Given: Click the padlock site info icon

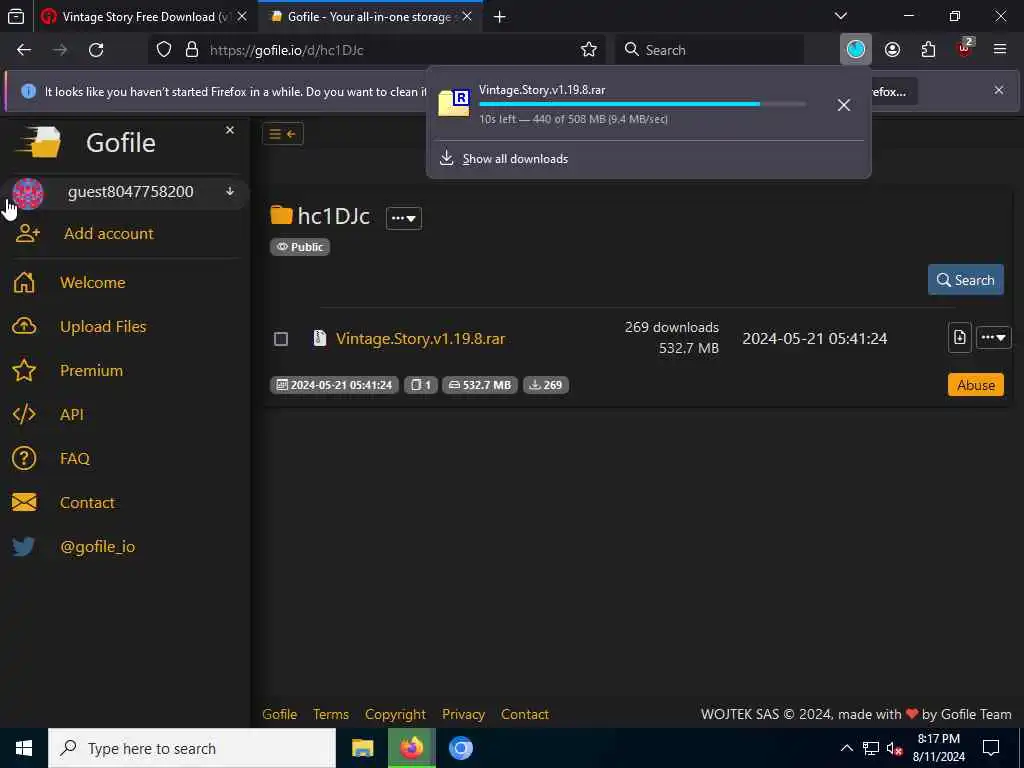Looking at the screenshot, I should pos(191,50).
